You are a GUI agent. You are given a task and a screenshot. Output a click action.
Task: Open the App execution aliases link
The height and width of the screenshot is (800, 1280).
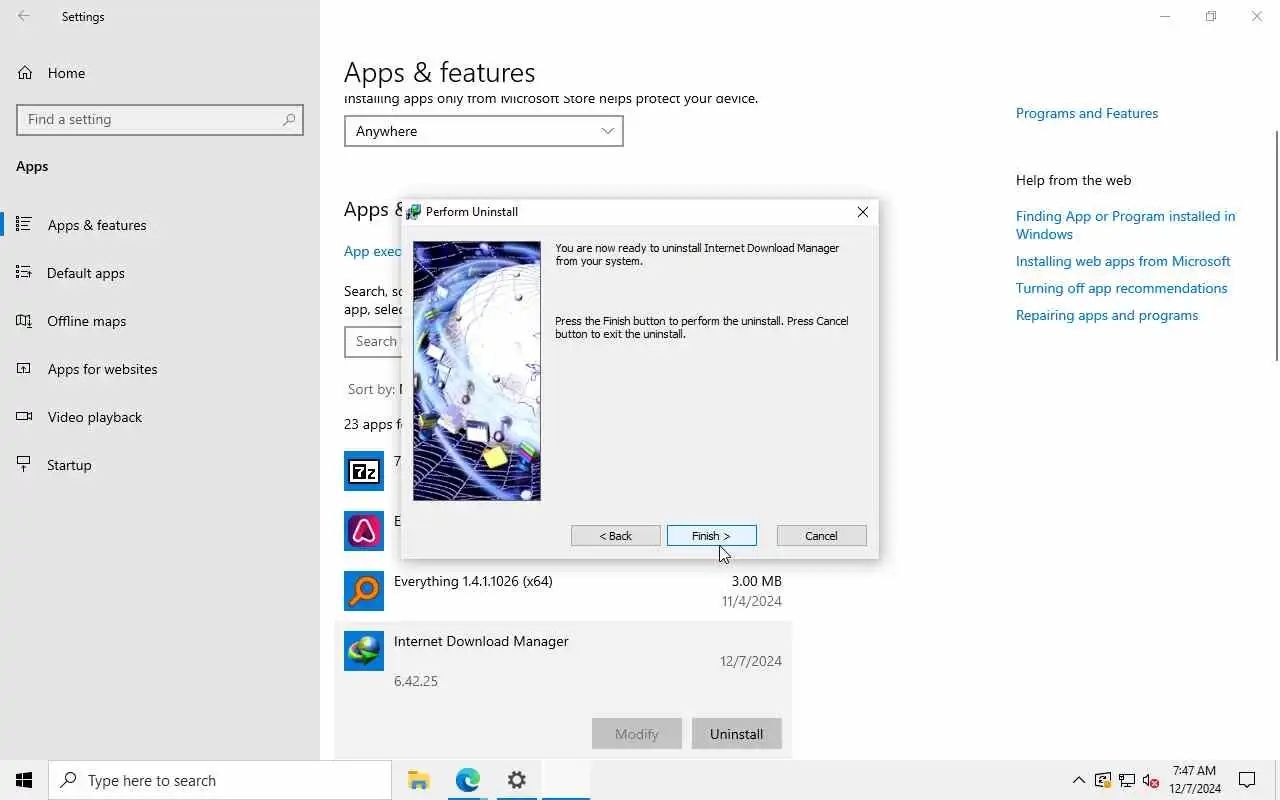pyautogui.click(x=372, y=251)
